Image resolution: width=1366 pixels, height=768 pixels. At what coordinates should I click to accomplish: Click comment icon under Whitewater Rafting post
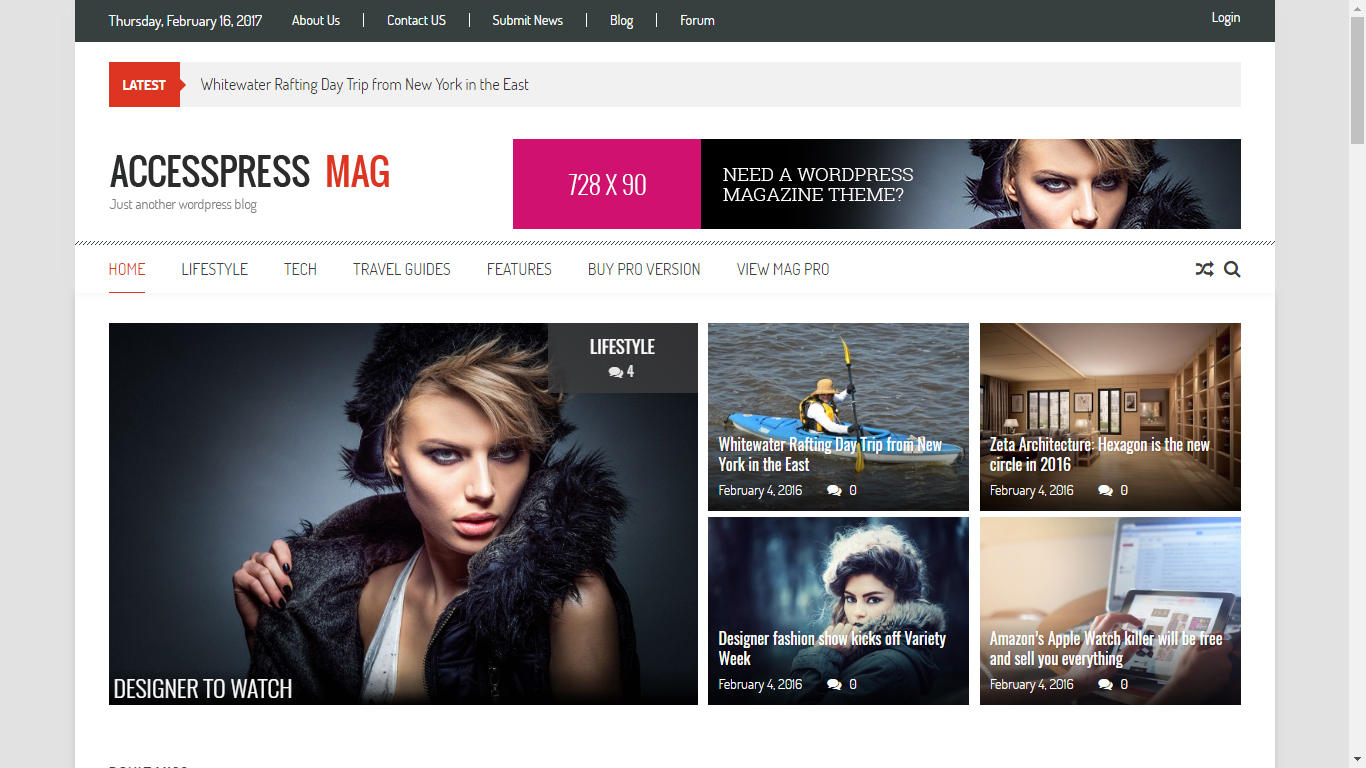click(834, 490)
